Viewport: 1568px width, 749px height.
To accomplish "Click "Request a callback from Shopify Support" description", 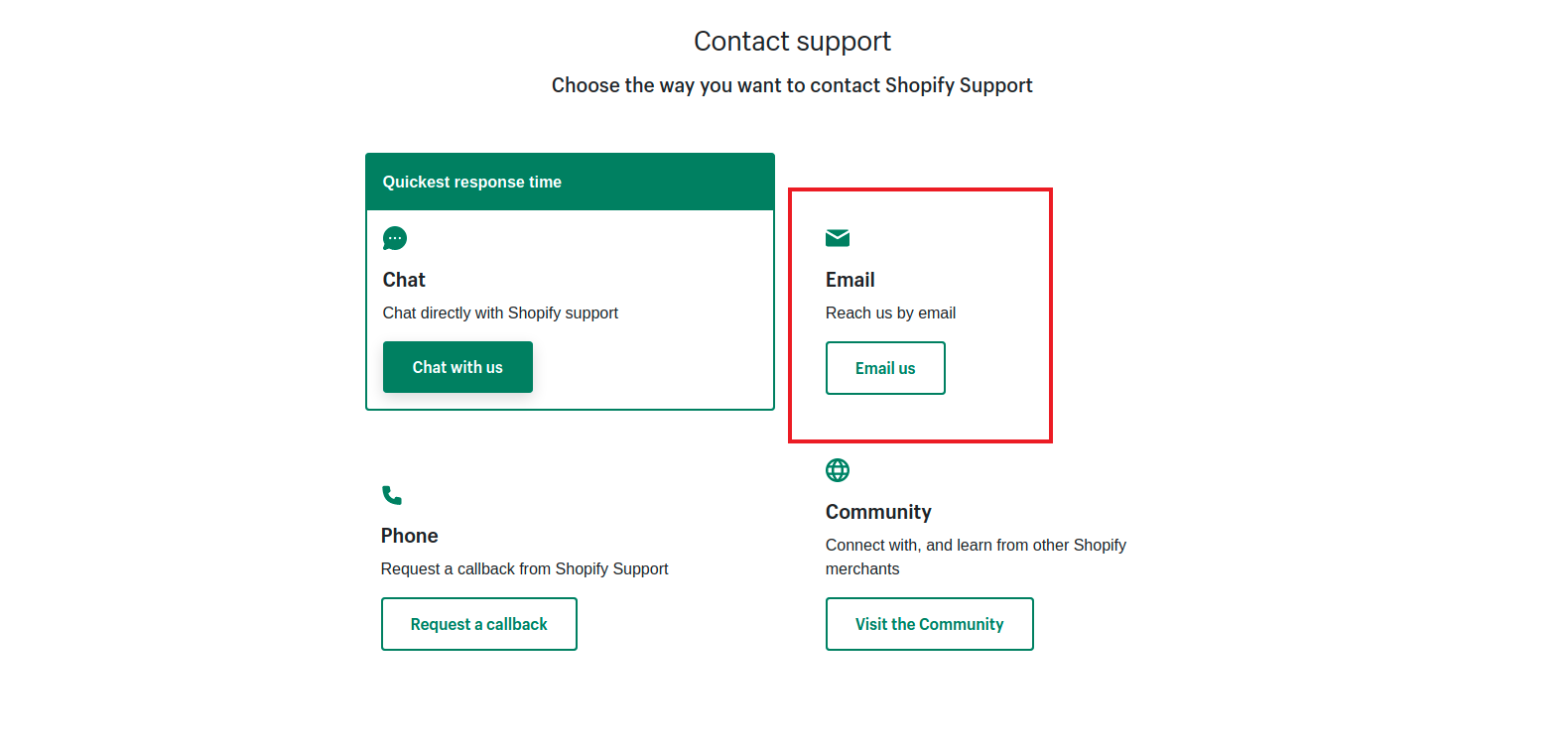I will (524, 568).
